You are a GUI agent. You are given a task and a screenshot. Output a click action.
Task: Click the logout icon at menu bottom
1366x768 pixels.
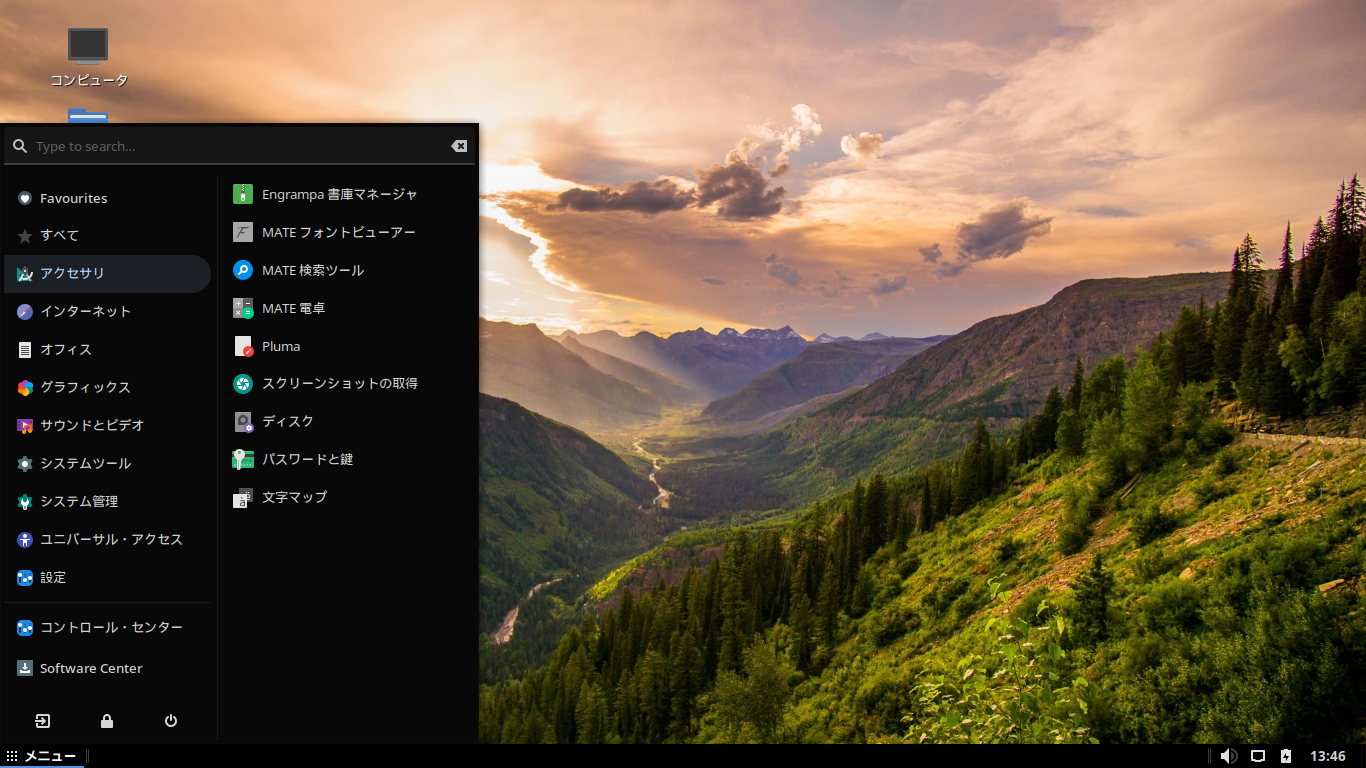pos(43,721)
